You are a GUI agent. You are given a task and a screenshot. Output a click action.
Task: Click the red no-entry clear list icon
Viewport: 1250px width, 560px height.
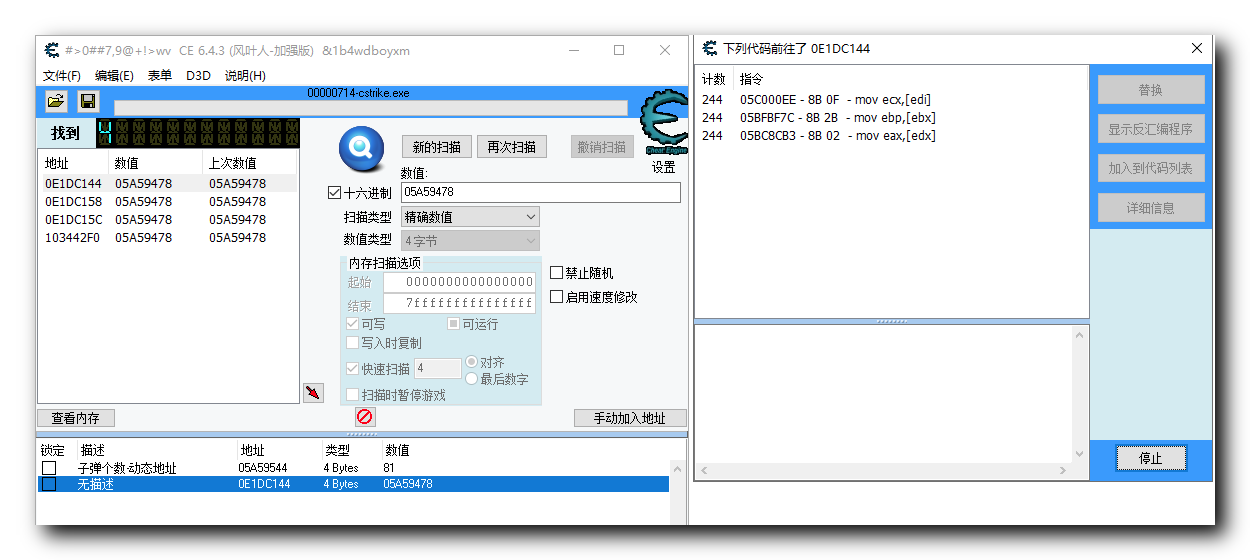click(x=365, y=417)
